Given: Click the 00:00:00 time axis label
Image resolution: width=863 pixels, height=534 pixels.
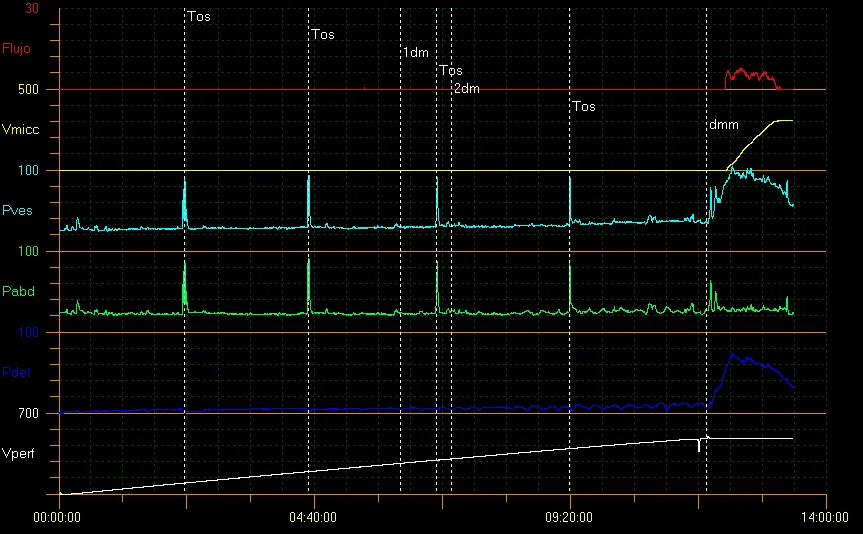Looking at the screenshot, I should click(x=58, y=519).
